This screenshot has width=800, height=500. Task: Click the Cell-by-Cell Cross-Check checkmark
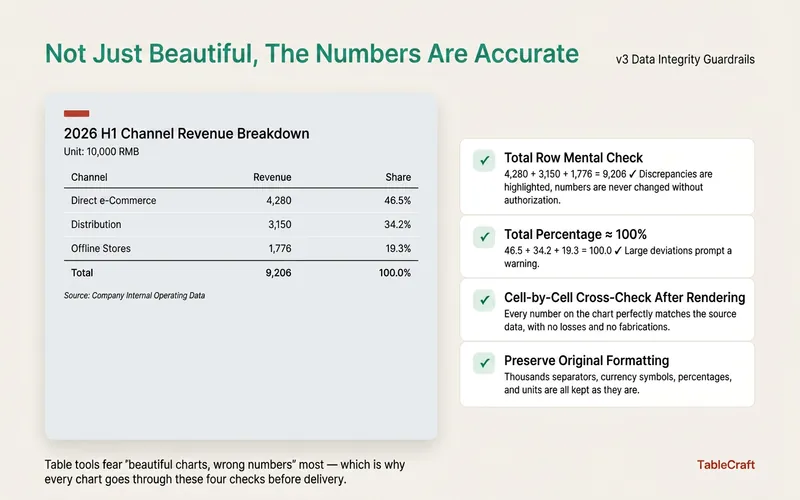tap(484, 300)
